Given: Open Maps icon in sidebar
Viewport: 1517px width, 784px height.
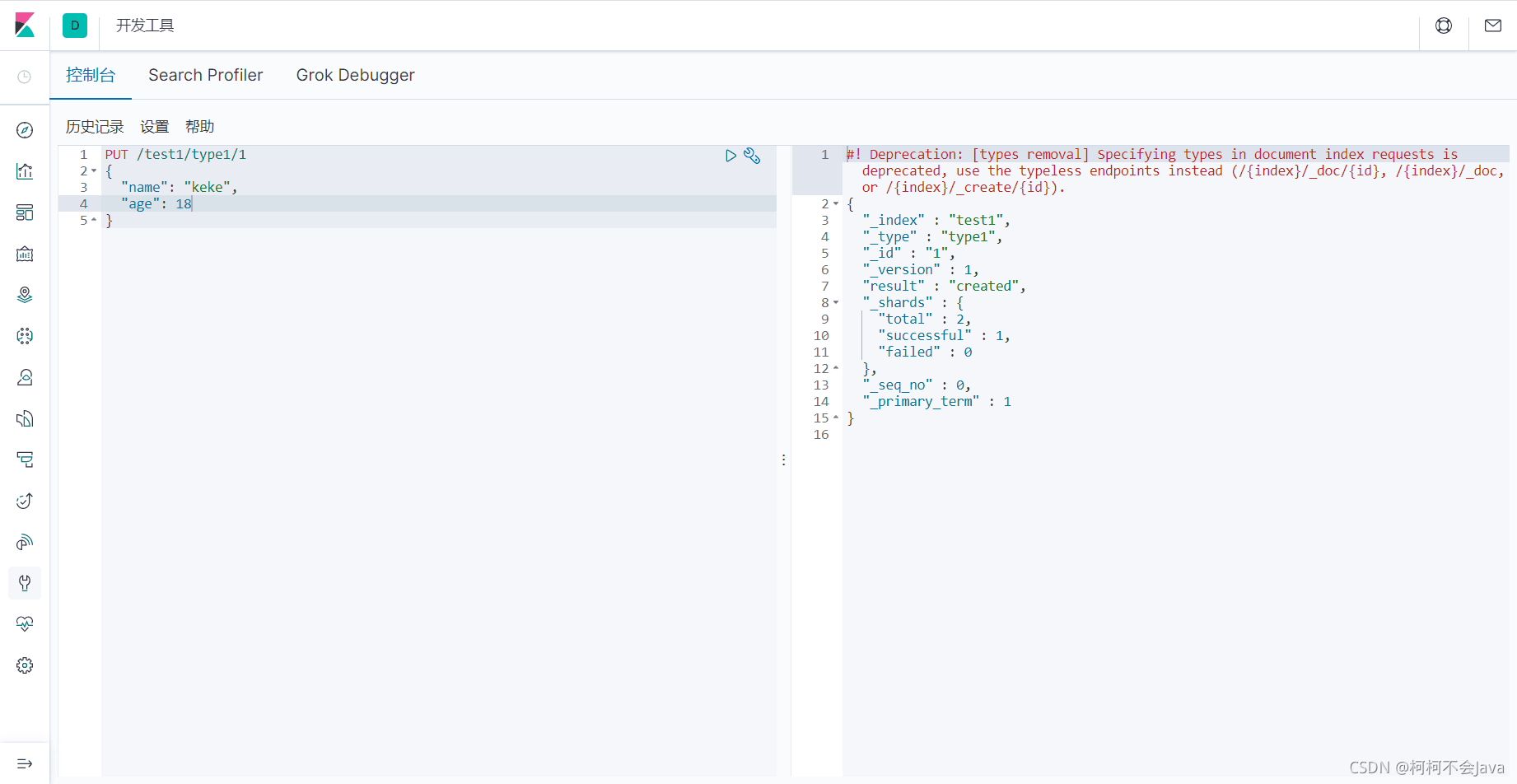Looking at the screenshot, I should coord(25,295).
